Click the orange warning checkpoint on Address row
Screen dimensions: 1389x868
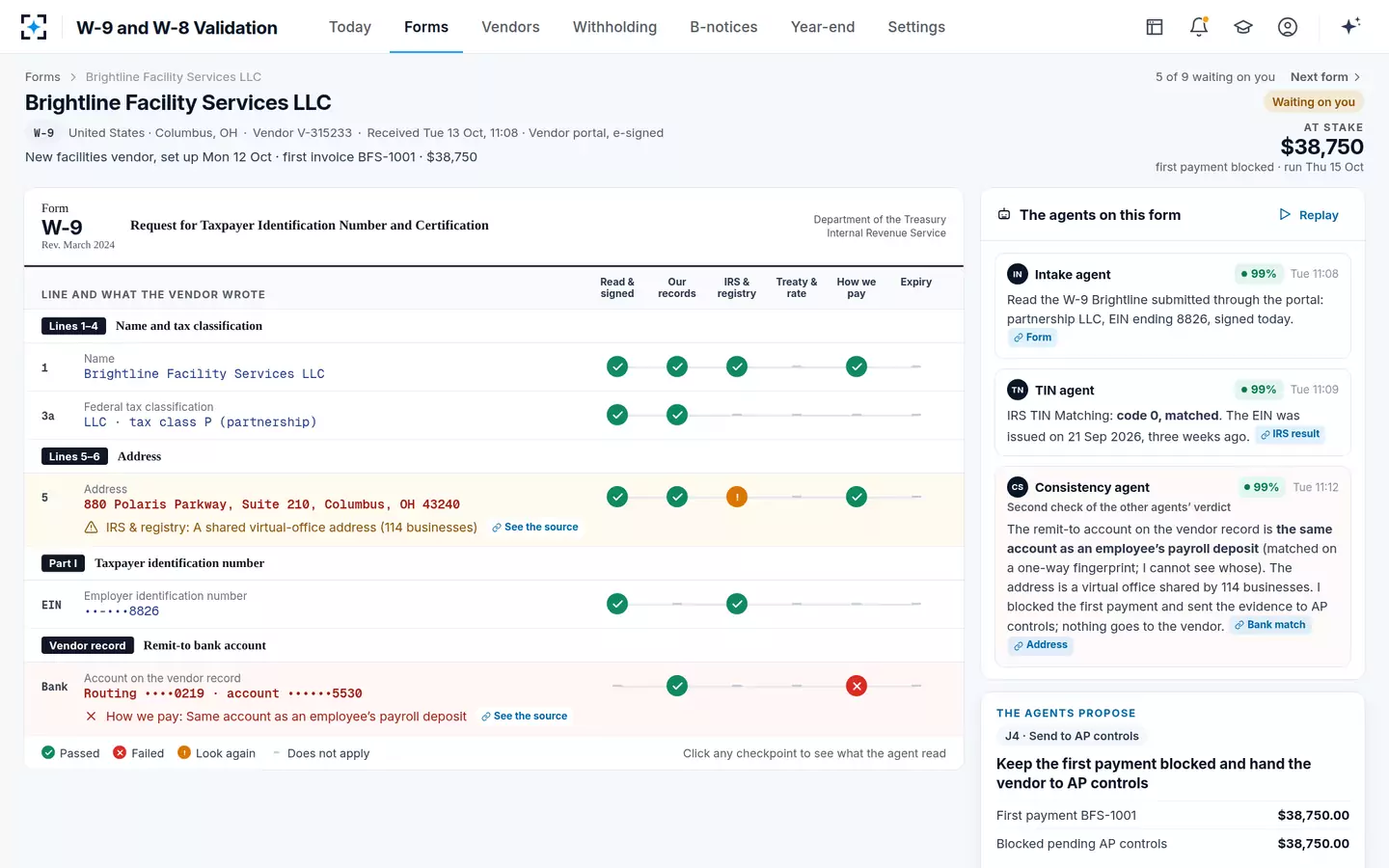(737, 497)
